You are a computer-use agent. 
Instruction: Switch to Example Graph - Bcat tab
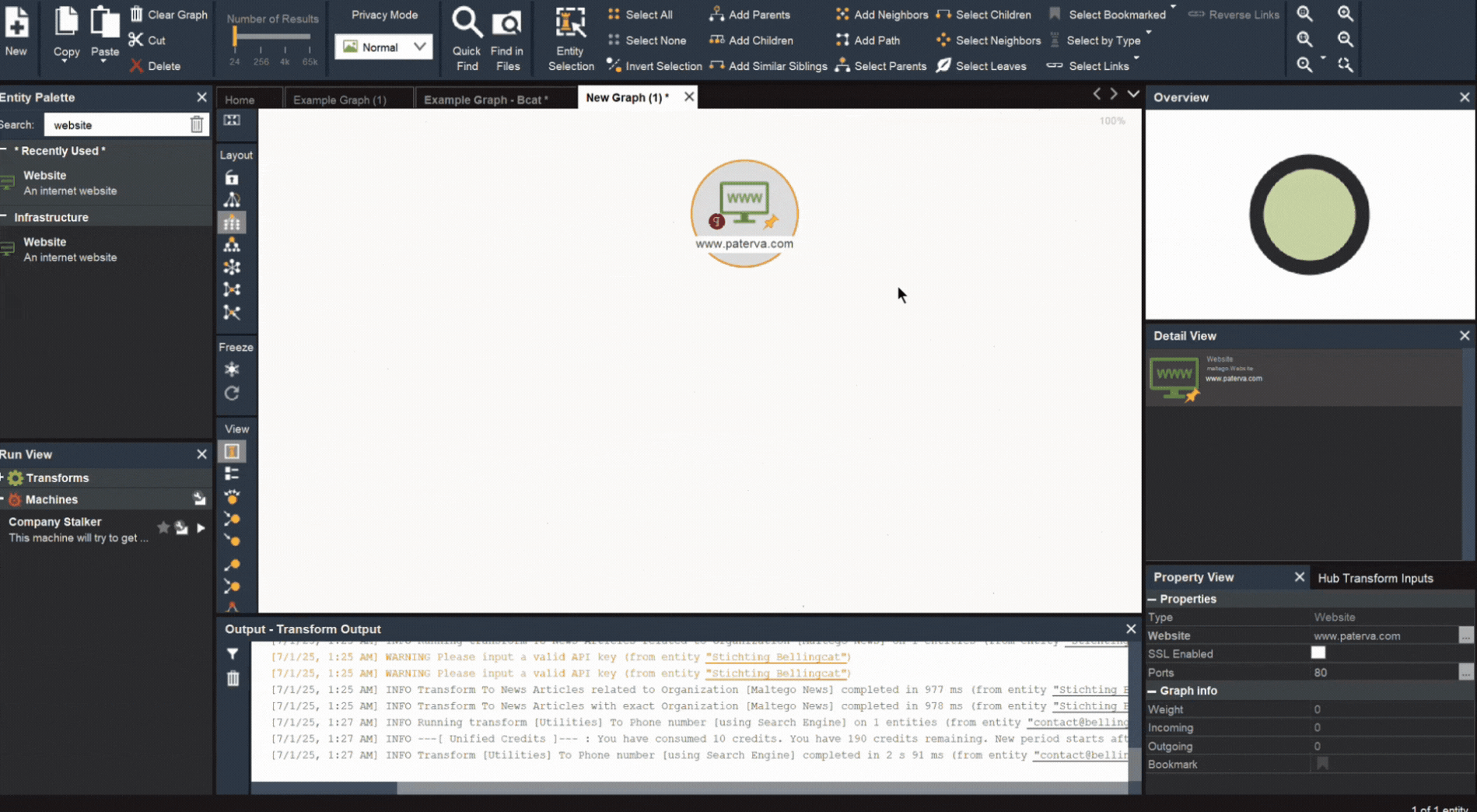click(486, 100)
